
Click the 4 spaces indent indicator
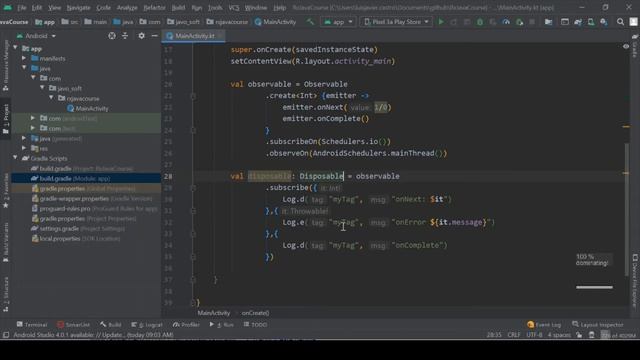tap(559, 335)
